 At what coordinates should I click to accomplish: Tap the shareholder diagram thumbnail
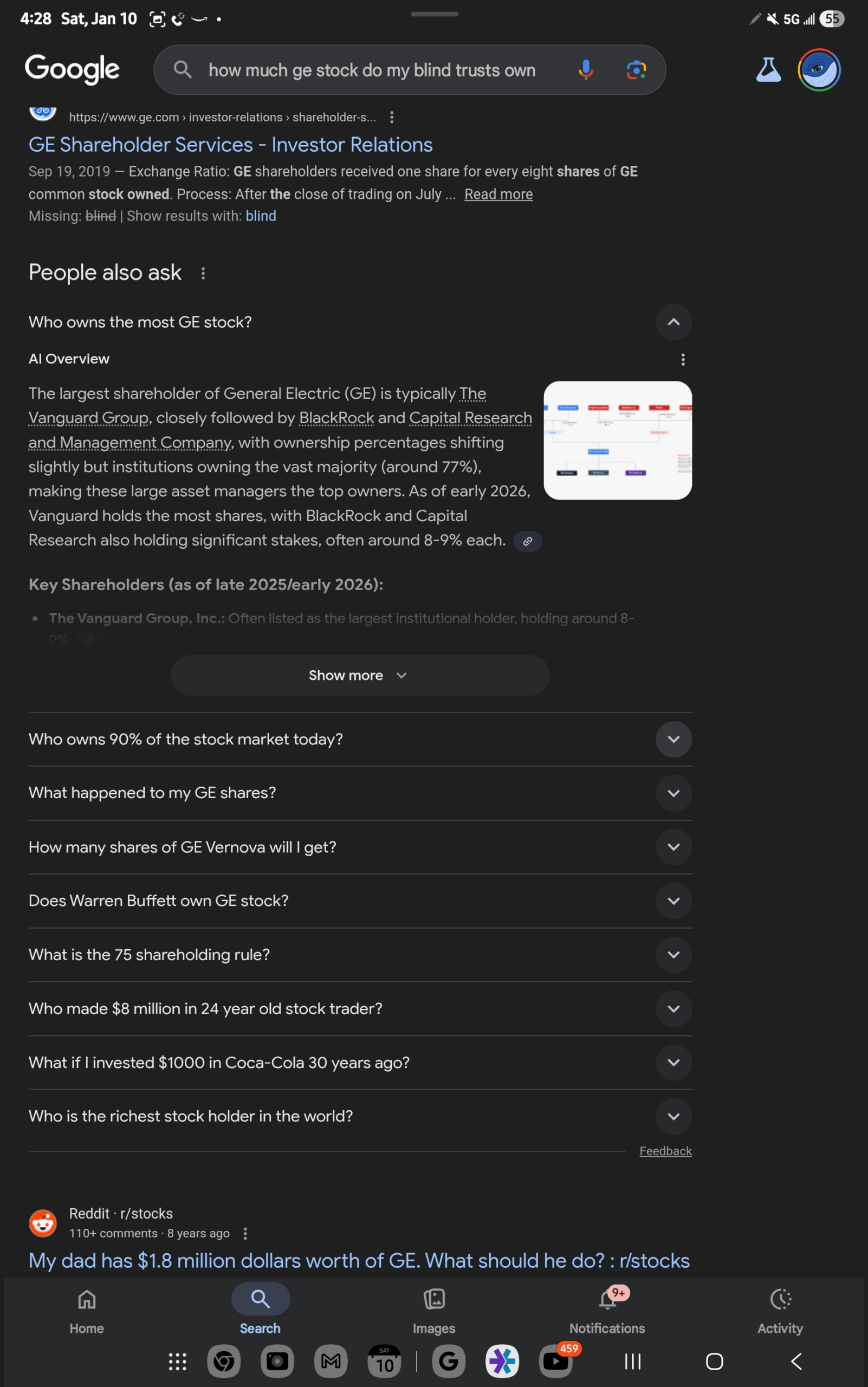point(617,440)
